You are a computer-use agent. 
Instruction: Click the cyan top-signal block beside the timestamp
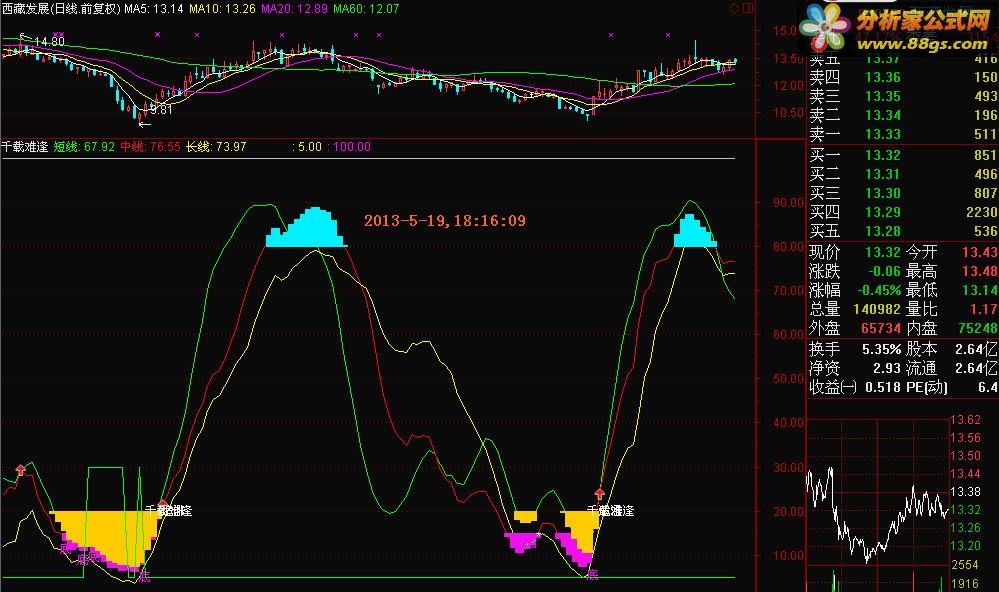click(306, 227)
